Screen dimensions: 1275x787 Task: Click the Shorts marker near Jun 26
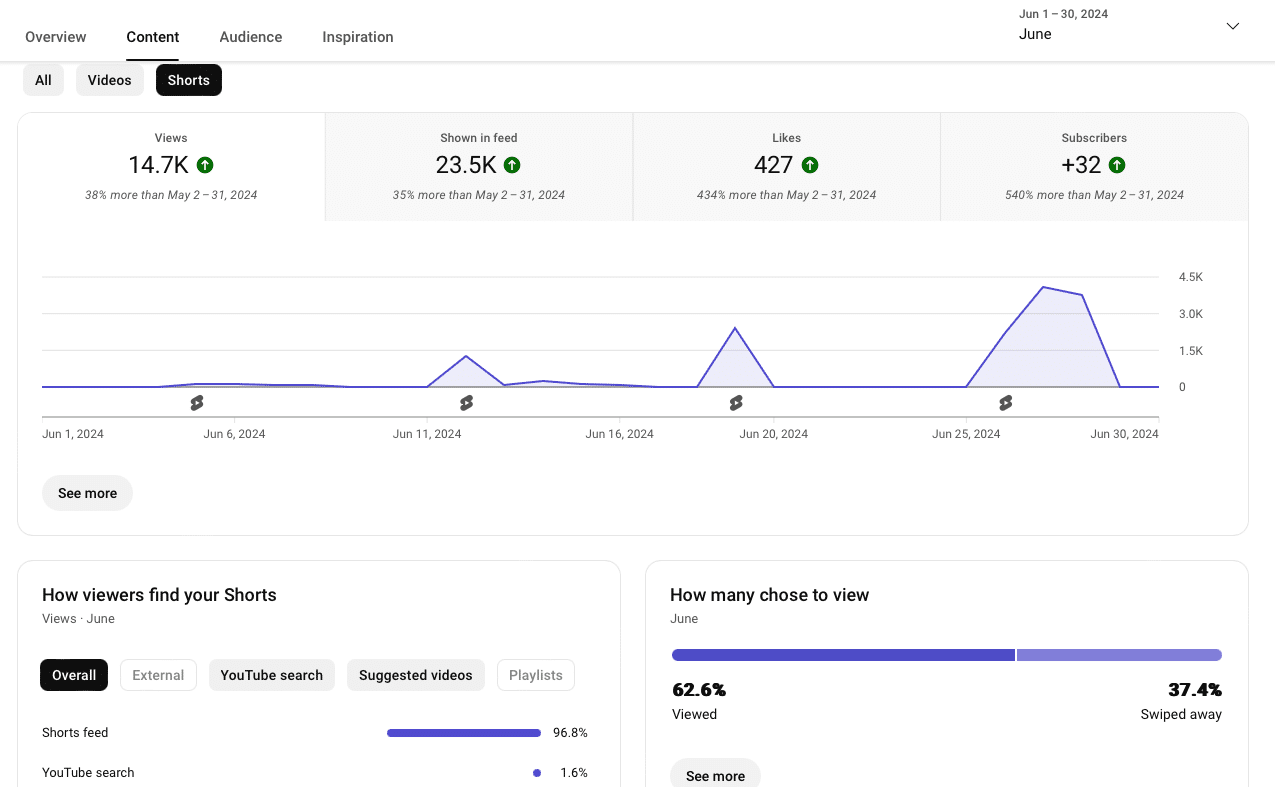1006,403
